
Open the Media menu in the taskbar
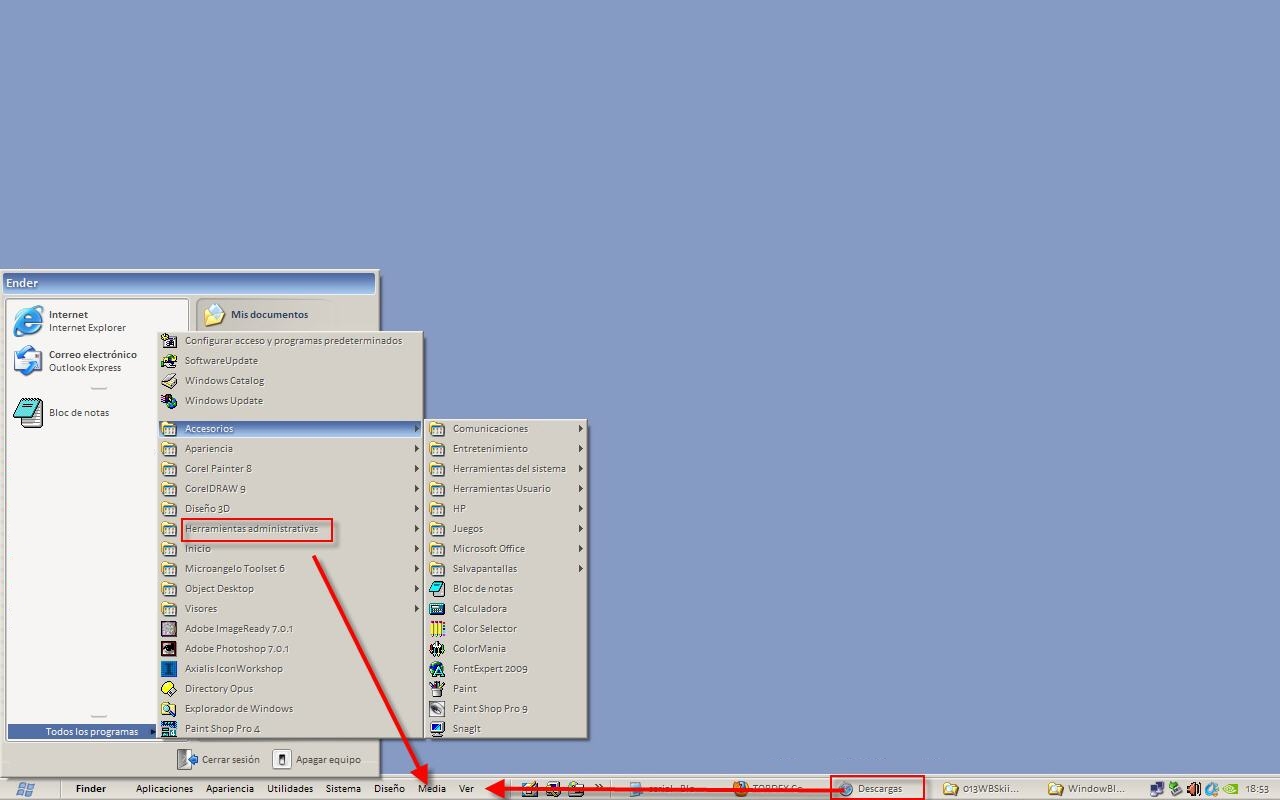(x=432, y=789)
